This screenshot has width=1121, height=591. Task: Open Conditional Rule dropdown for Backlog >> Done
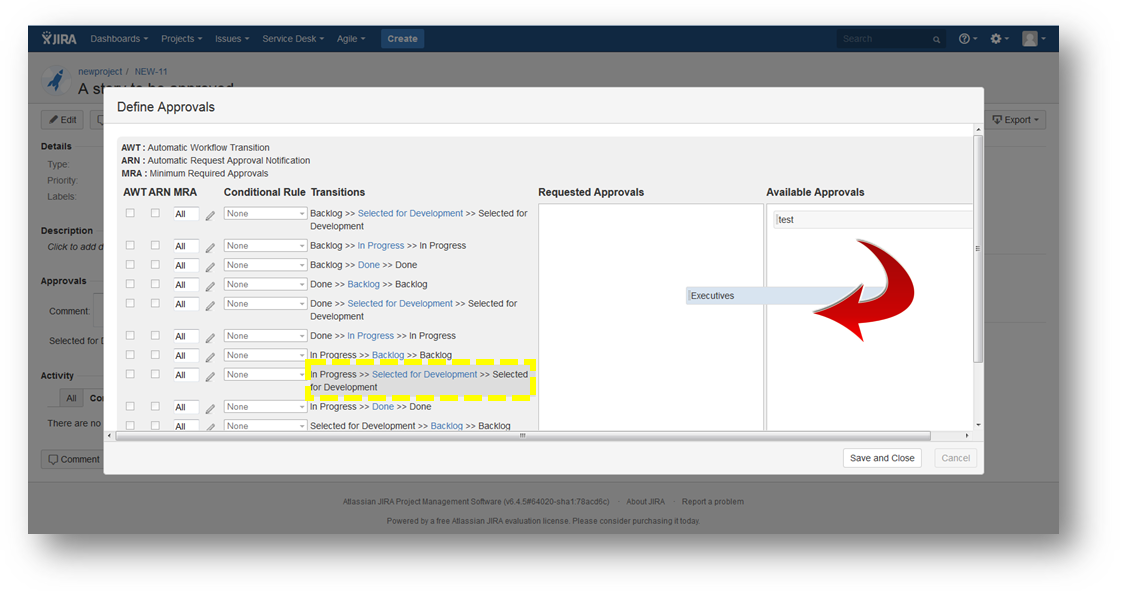pyautogui.click(x=265, y=265)
